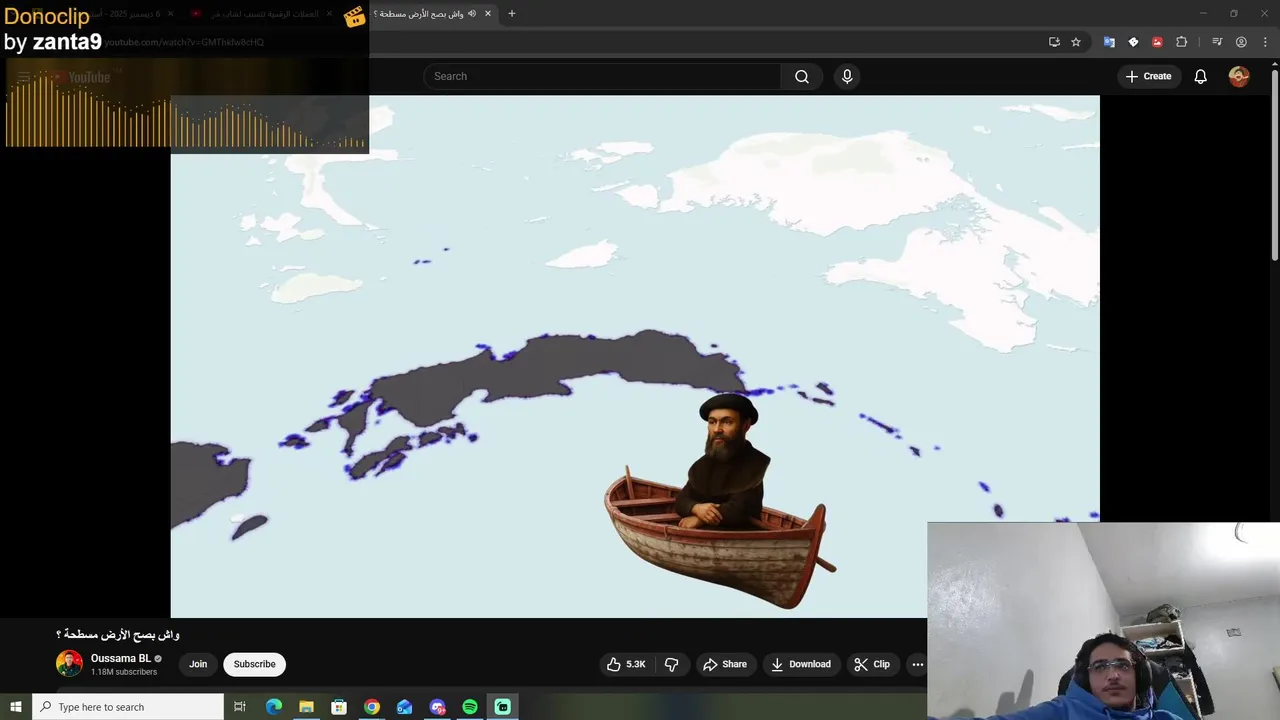
Task: Open Chrome profile icon
Action: click(x=1241, y=42)
